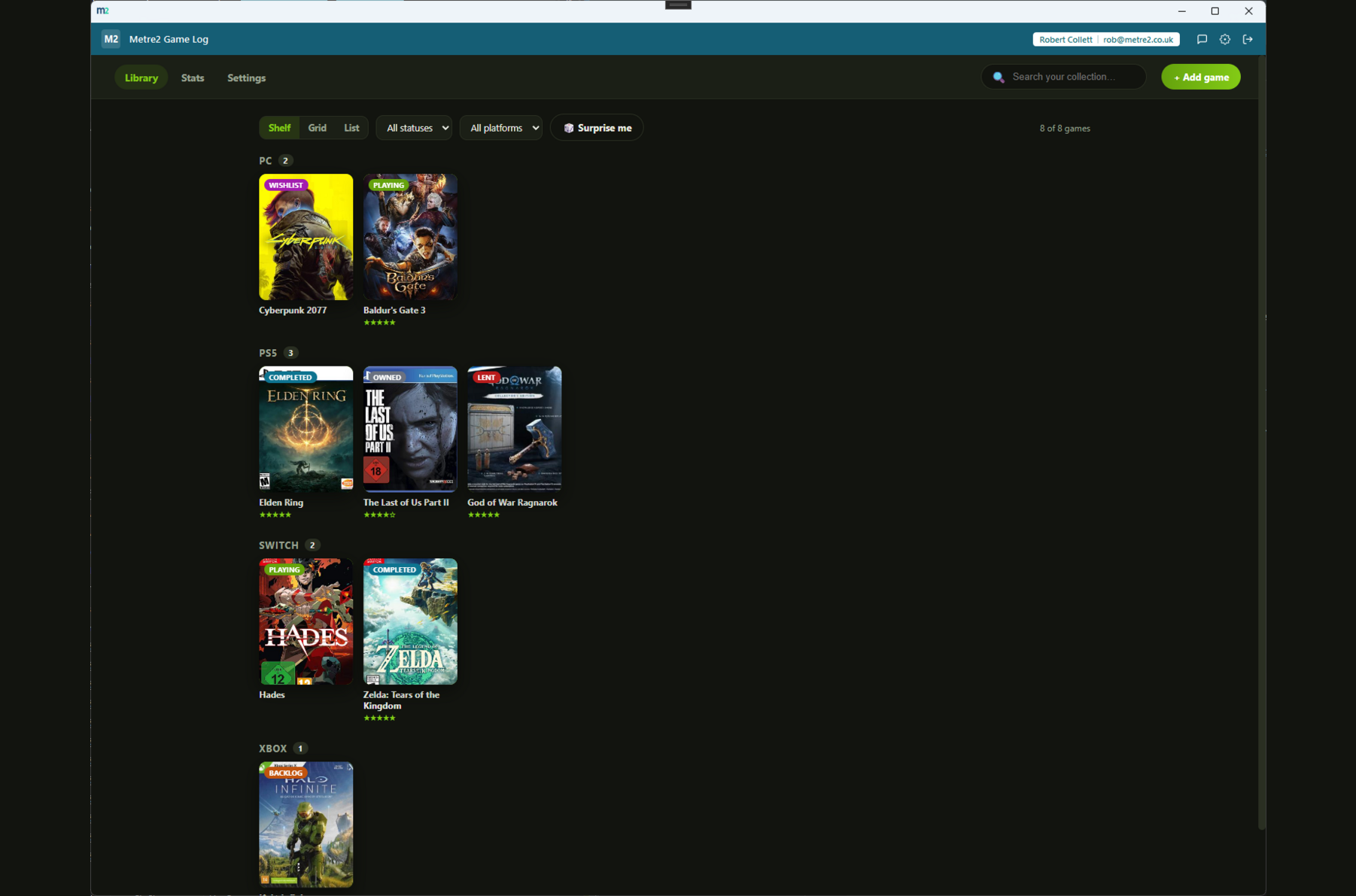Viewport: 1356px width, 896px height.
Task: Click the PC section heading
Action: (x=266, y=161)
